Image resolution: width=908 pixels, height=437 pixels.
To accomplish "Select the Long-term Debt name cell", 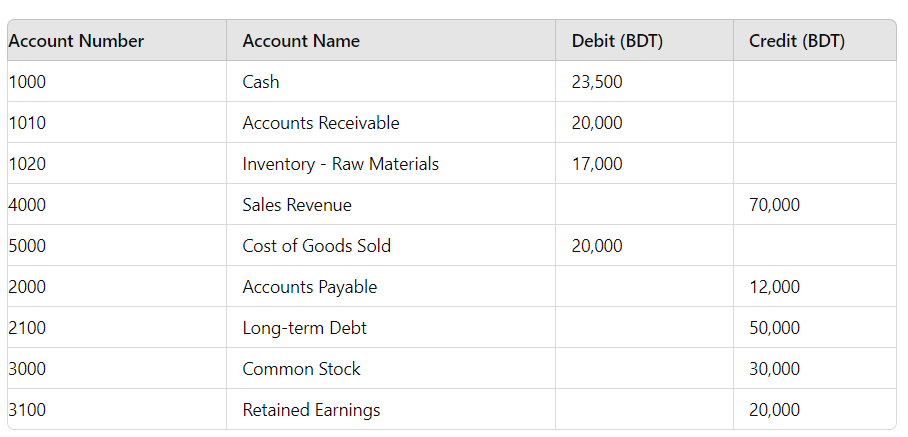I will coord(305,328).
